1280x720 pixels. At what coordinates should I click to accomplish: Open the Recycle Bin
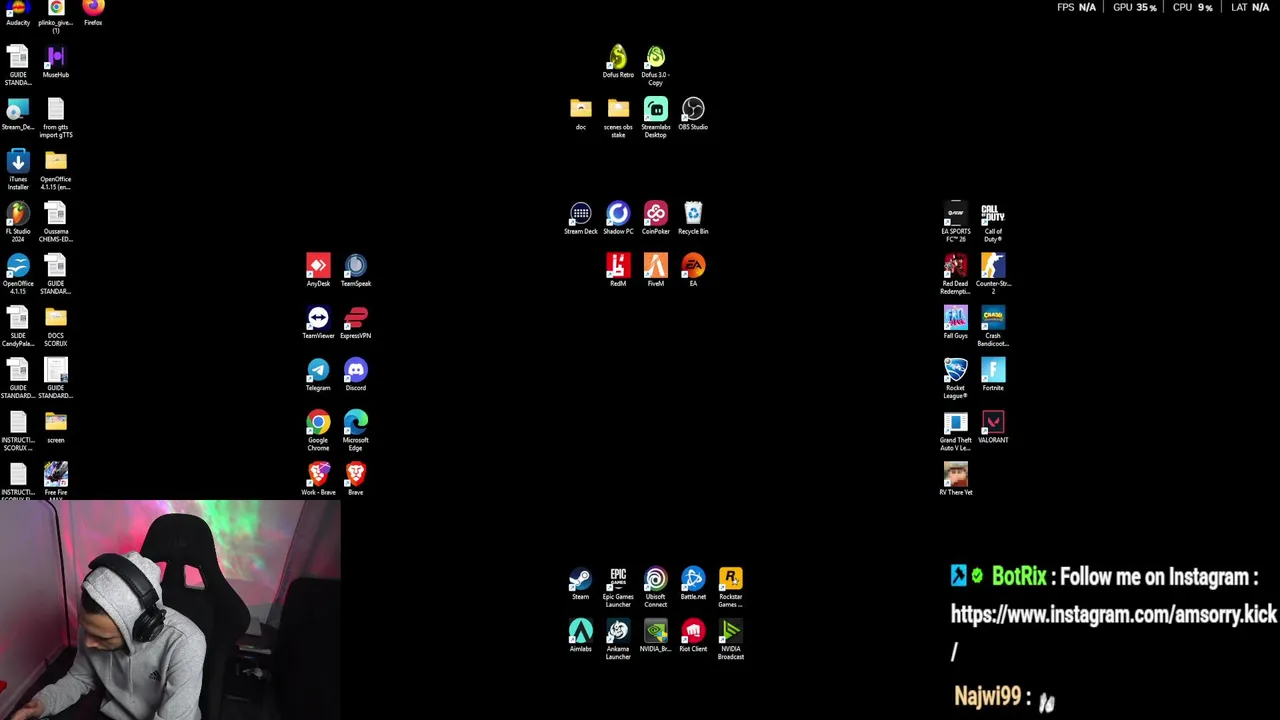tap(693, 219)
